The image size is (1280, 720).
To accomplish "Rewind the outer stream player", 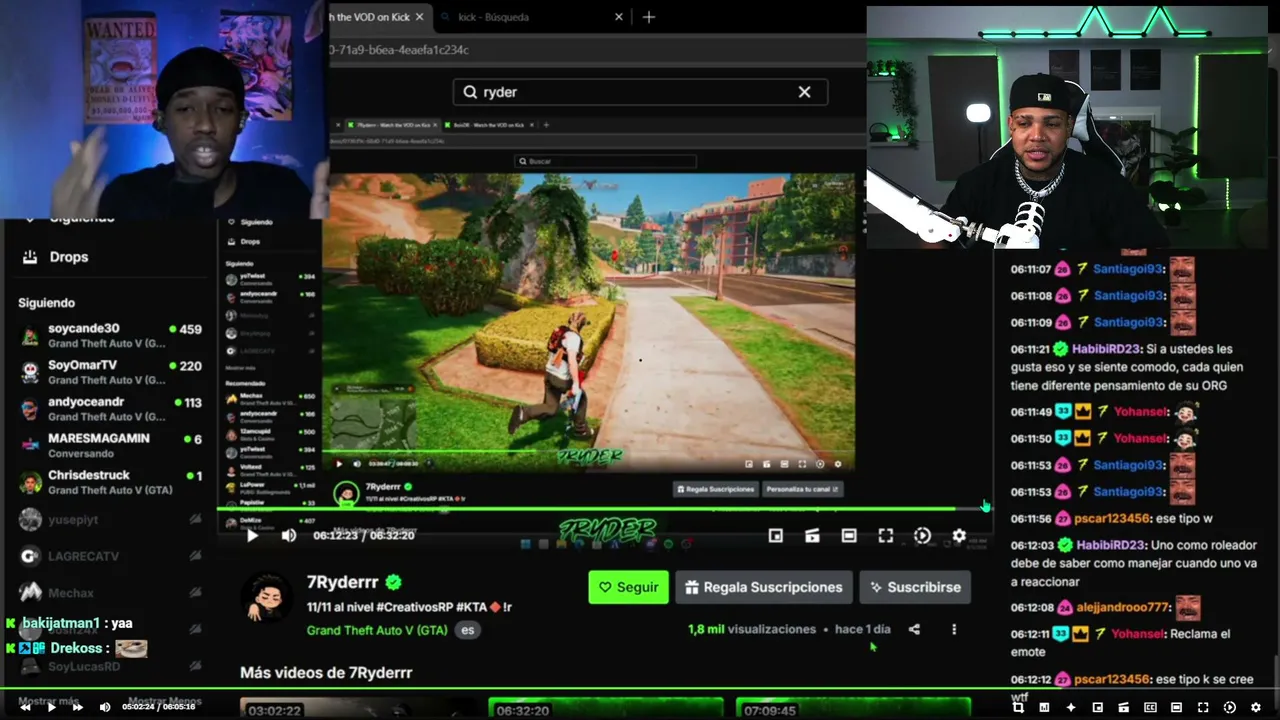I will (26, 707).
